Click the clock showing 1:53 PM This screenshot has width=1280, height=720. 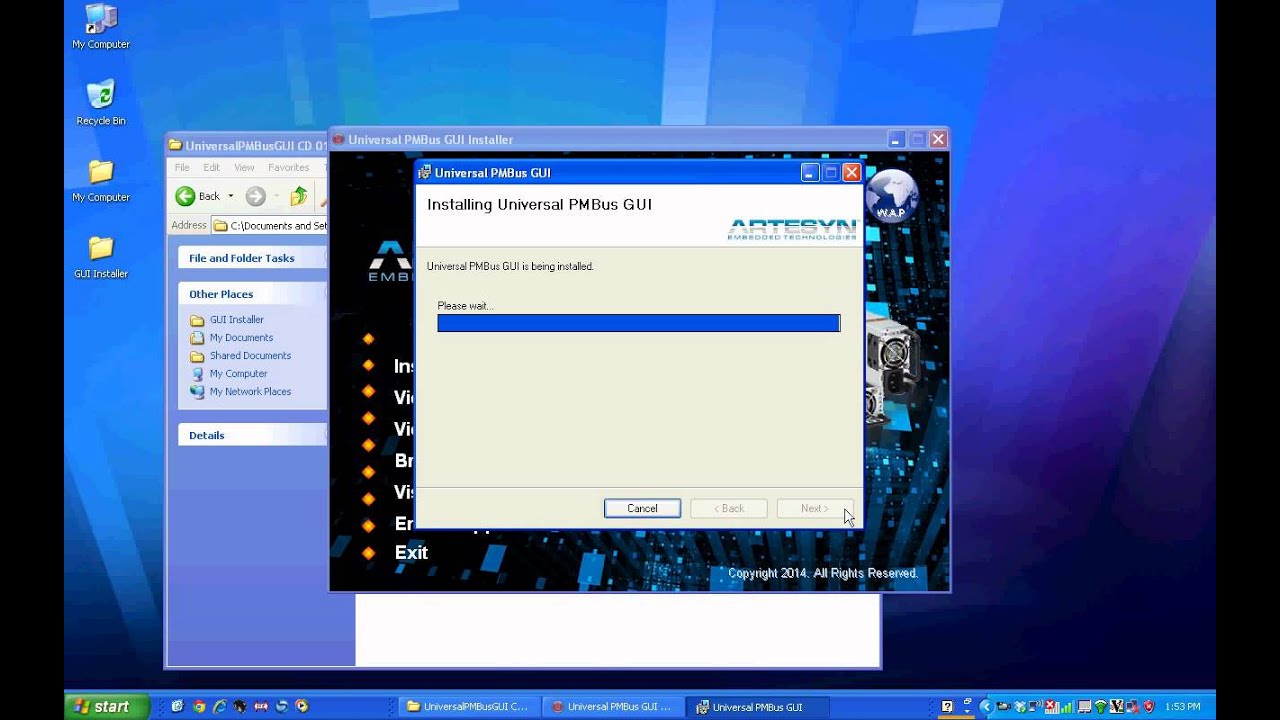coord(1183,706)
